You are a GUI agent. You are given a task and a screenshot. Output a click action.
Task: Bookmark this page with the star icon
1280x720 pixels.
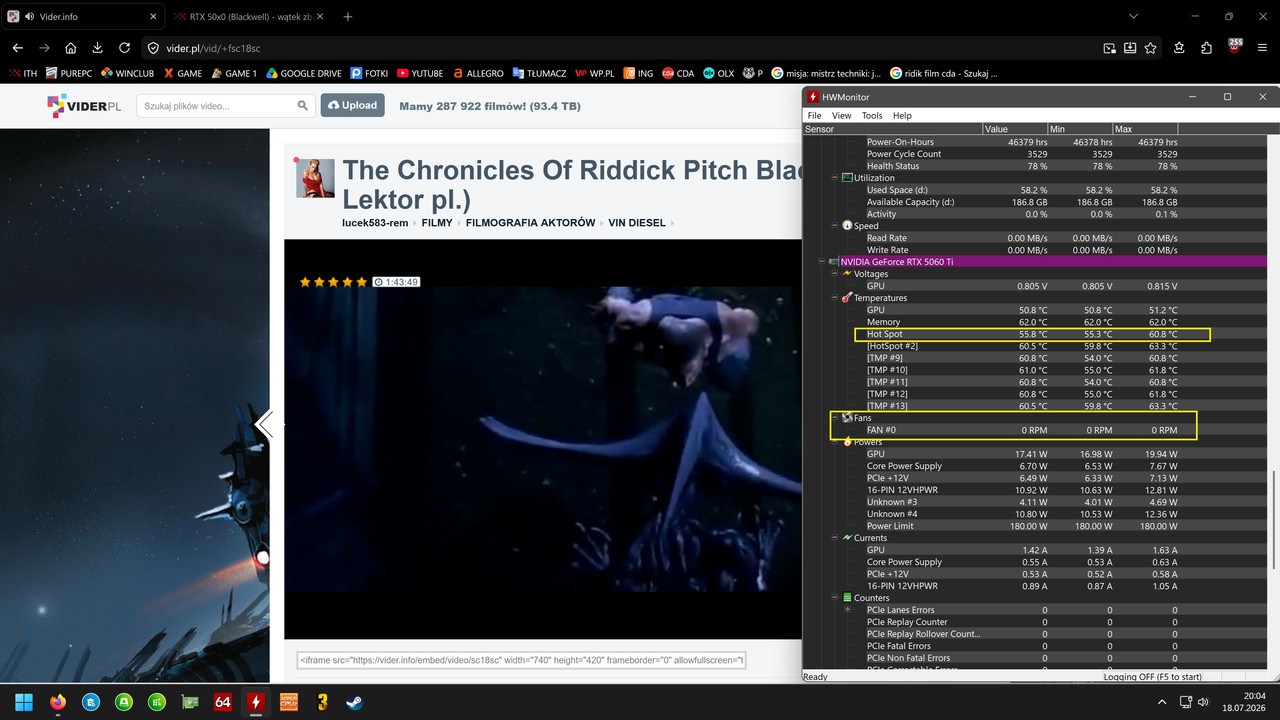click(x=1151, y=48)
